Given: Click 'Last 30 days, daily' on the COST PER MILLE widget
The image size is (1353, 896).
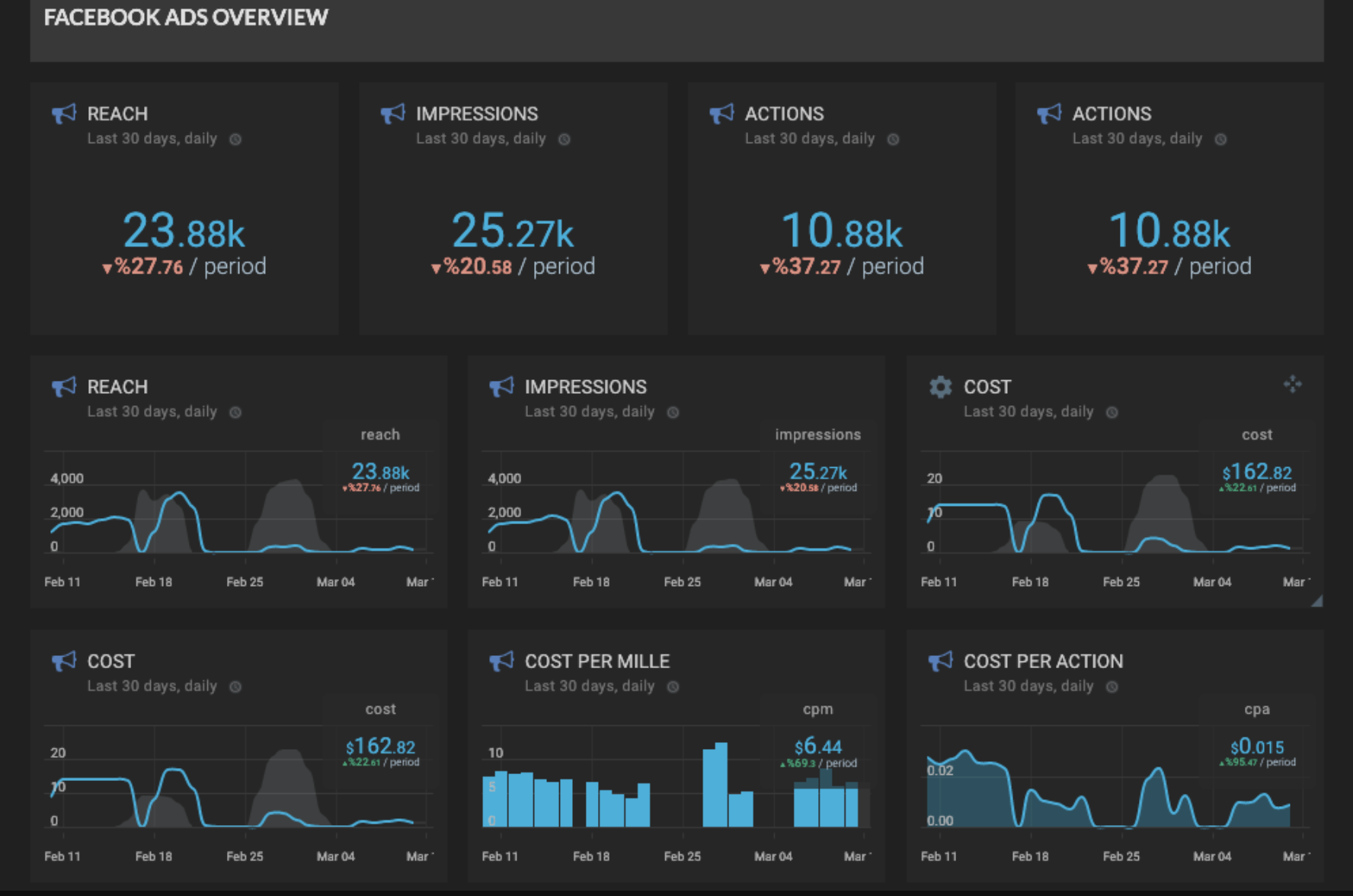Looking at the screenshot, I should pos(590,686).
